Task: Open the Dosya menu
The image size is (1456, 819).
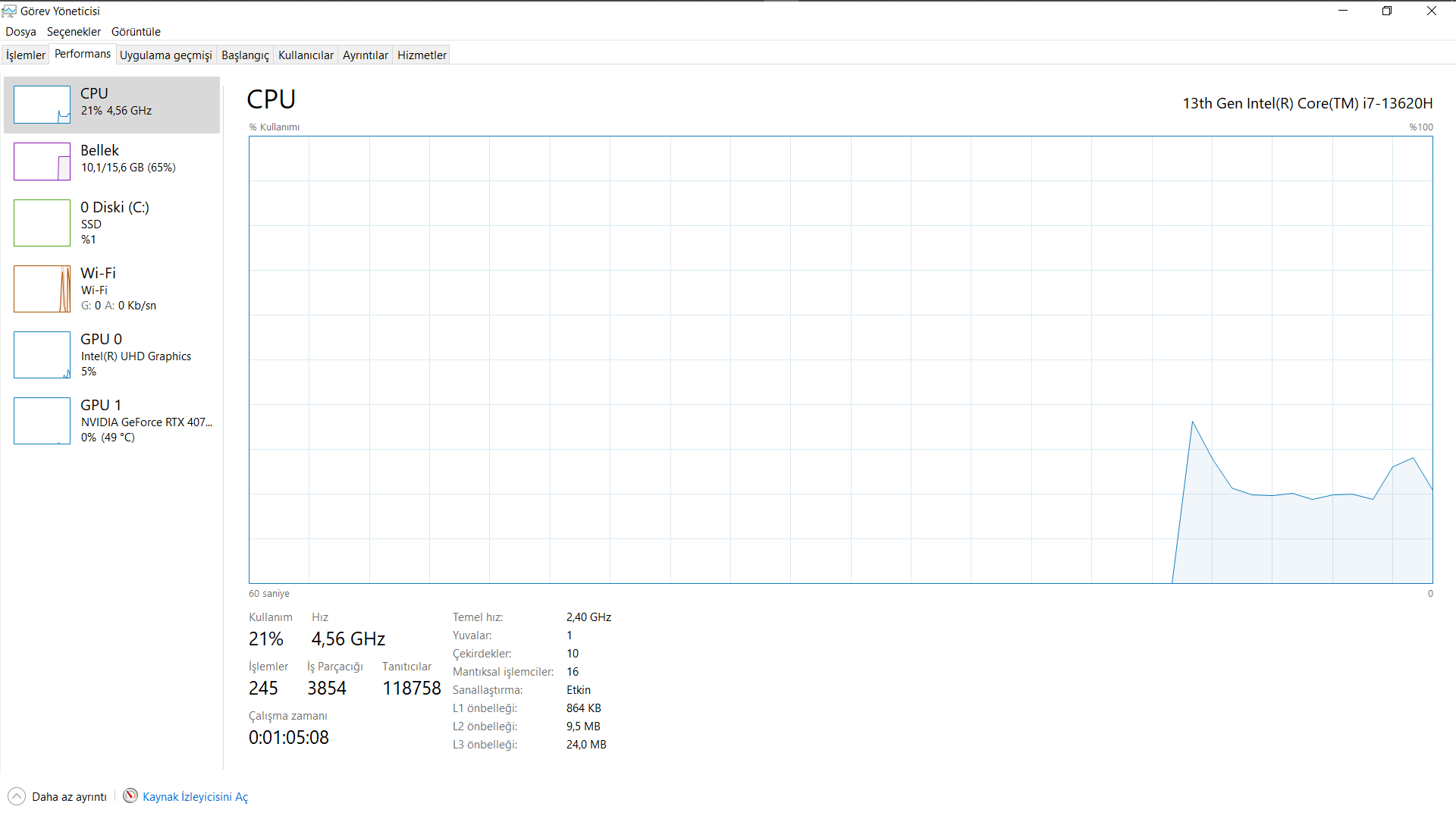Action: tap(20, 32)
